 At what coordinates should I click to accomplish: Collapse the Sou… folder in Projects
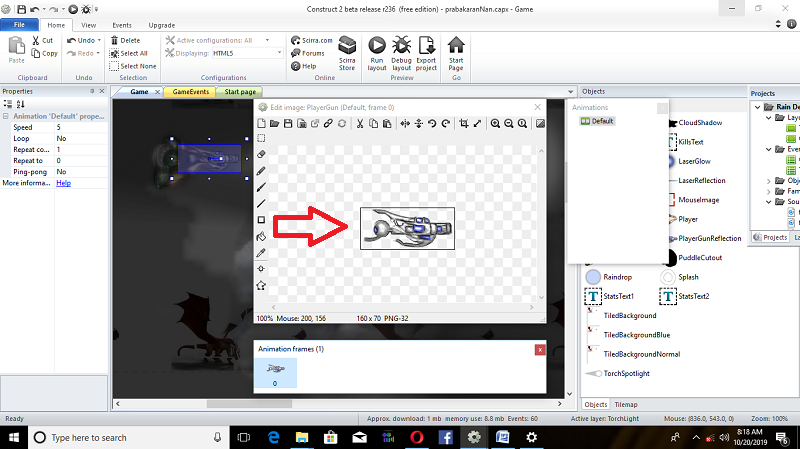click(x=769, y=202)
